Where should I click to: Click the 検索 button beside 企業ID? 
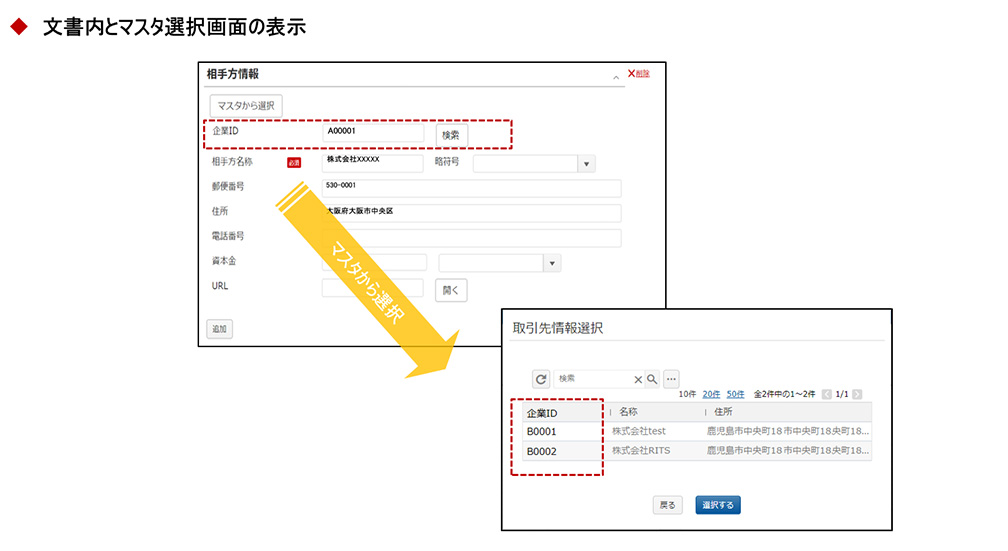pos(451,134)
